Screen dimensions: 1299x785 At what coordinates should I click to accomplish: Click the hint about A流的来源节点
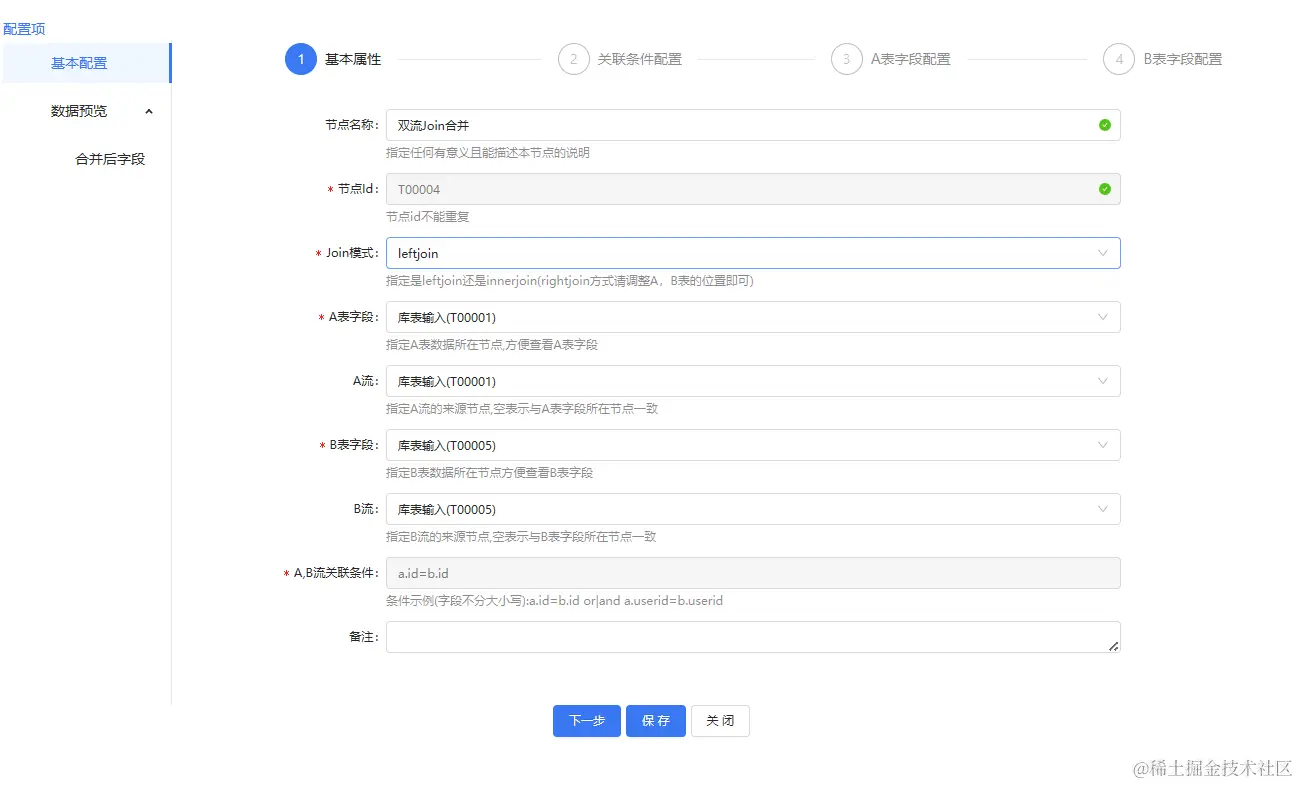(x=522, y=409)
